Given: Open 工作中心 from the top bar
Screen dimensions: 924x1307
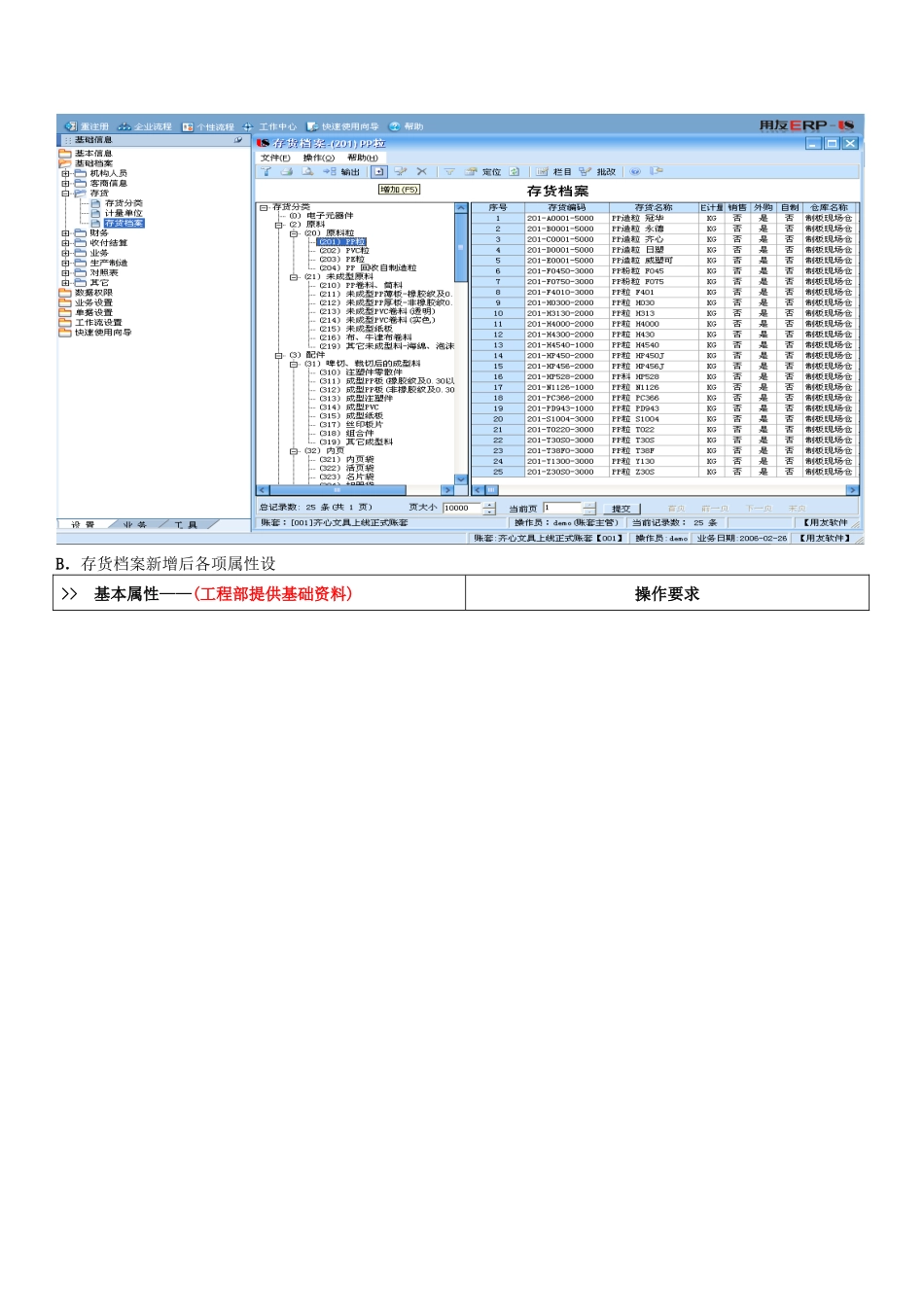Looking at the screenshot, I should (x=269, y=126).
